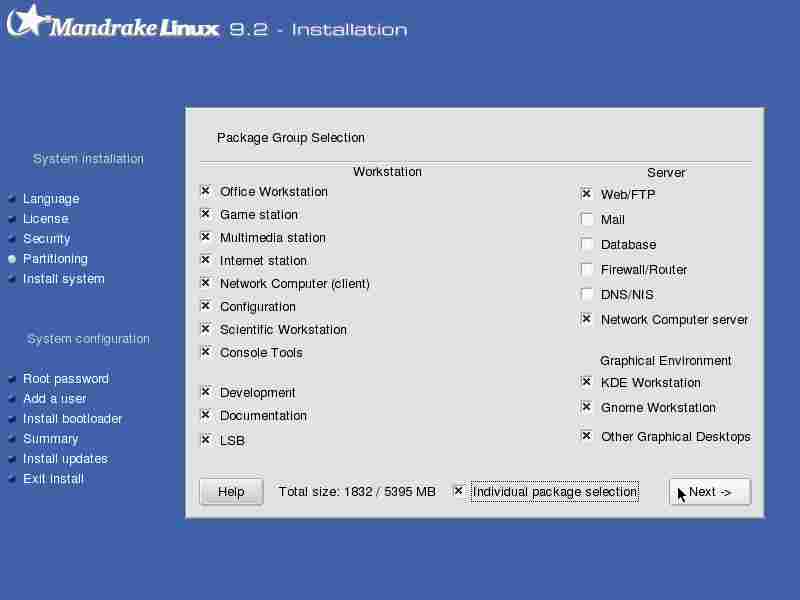Uncheck the Office Workstation checkbox
The width and height of the screenshot is (800, 600).
[x=206, y=191]
